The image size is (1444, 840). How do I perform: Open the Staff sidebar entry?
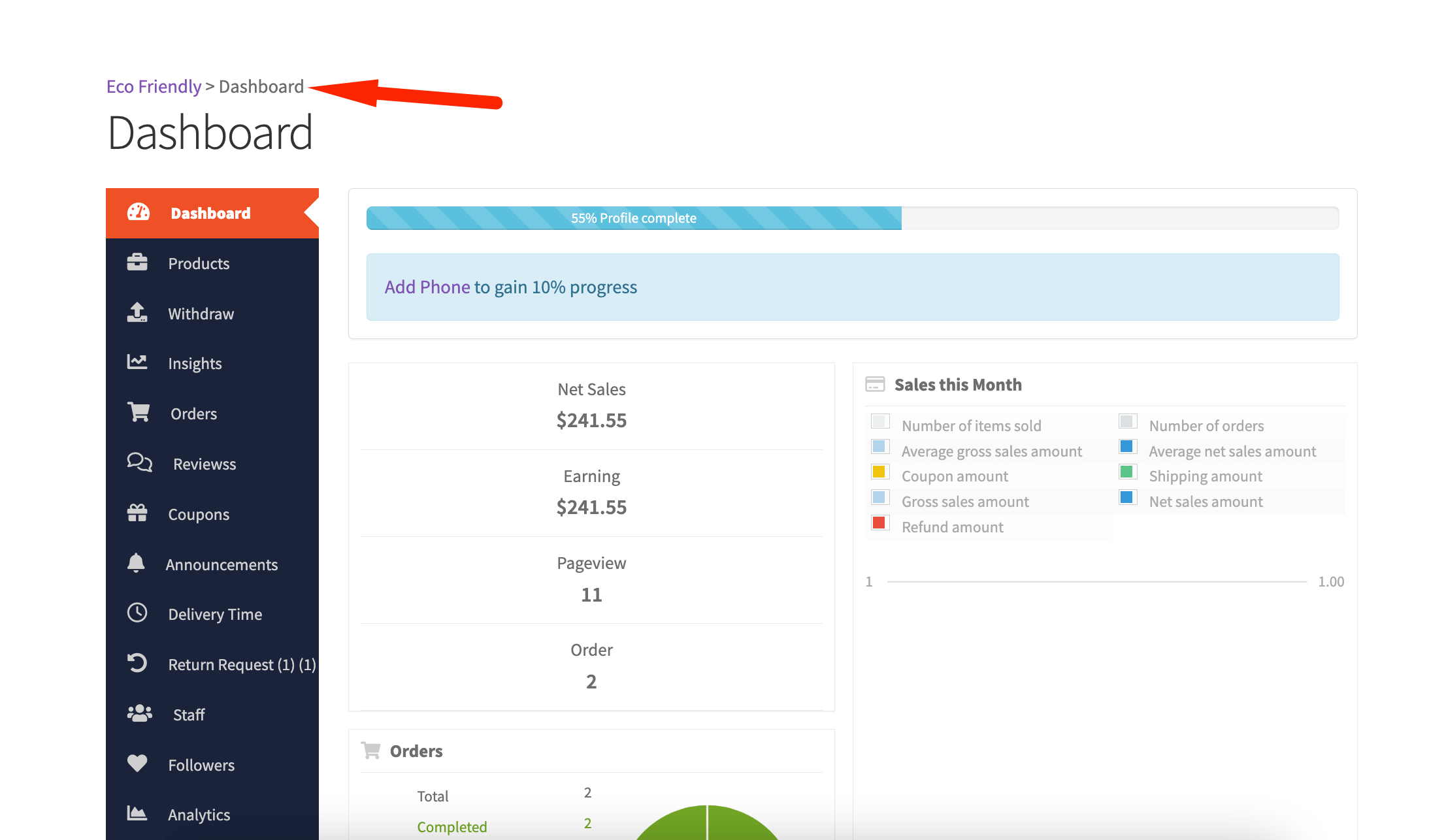tap(212, 715)
